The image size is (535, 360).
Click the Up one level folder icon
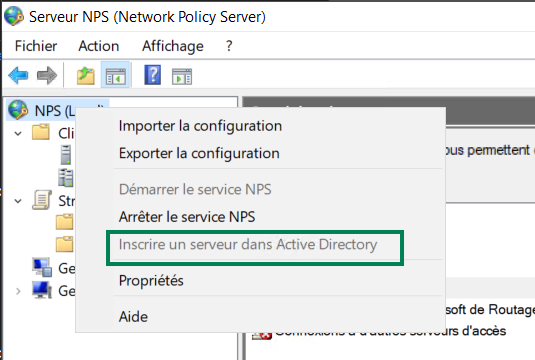click(x=86, y=76)
